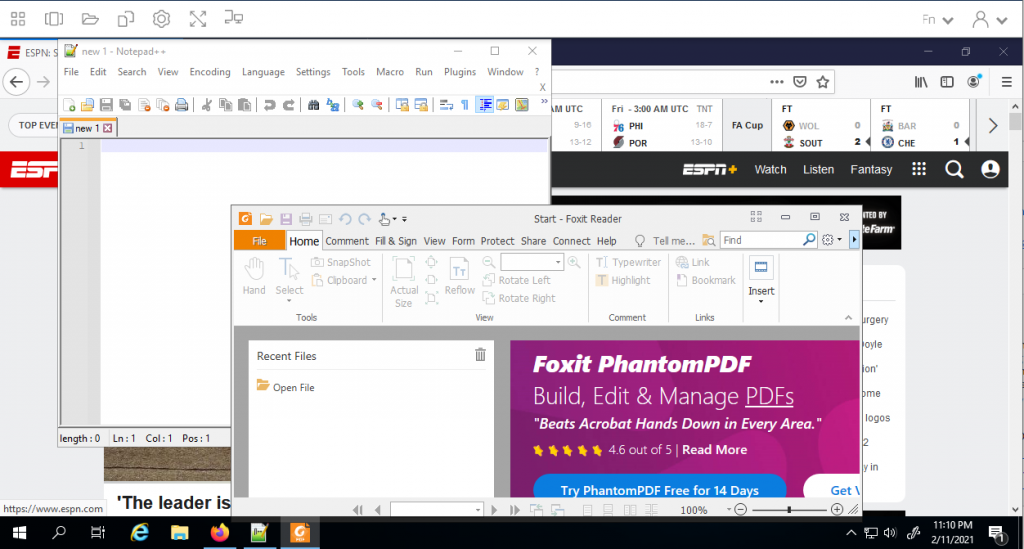1024x549 pixels.
Task: Expand Notepad++ toolbar overflow chevron
Action: click(x=543, y=102)
